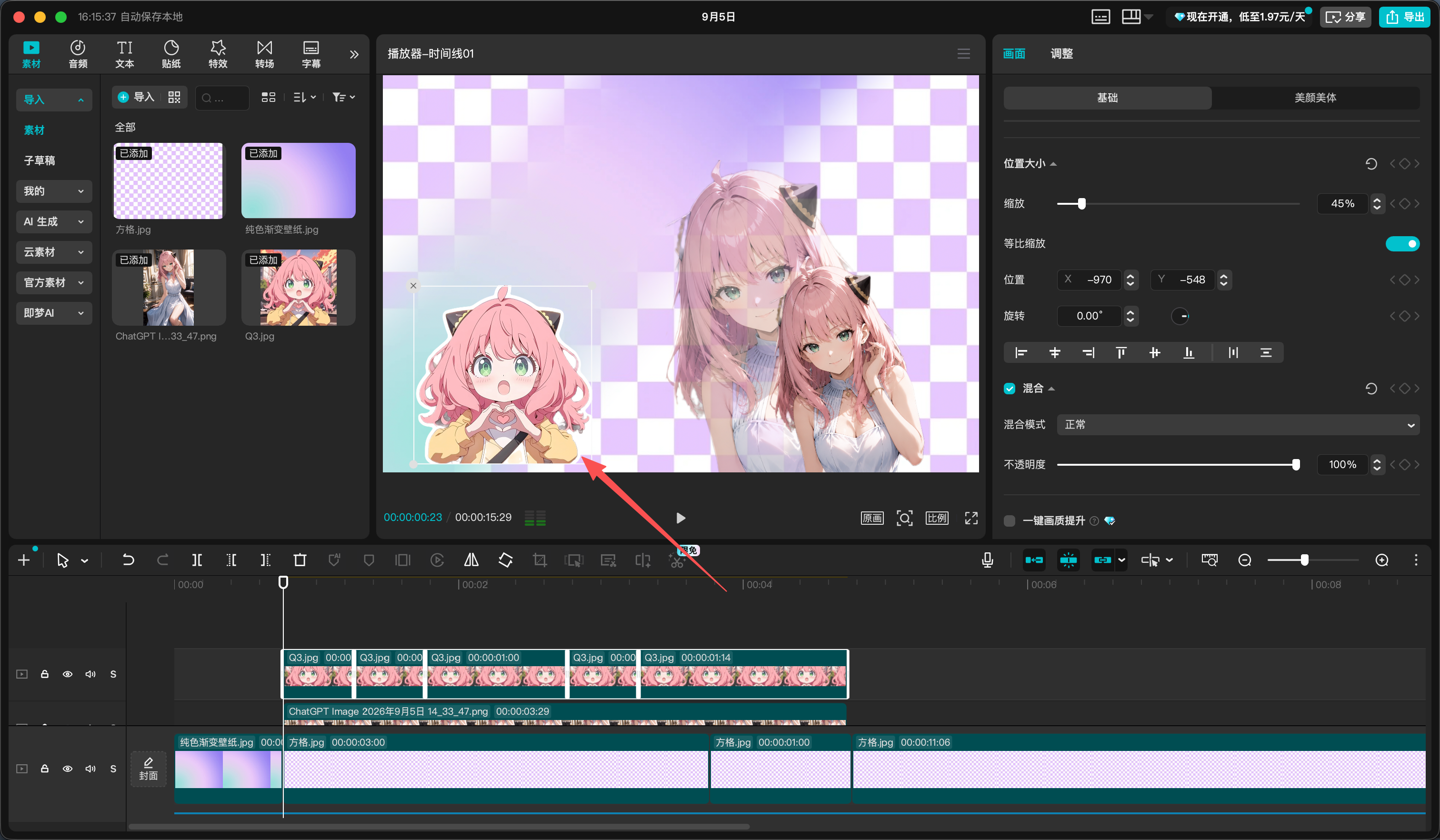Screen dimensions: 1440x840
Task: Click the 封面 cover button
Action: pyautogui.click(x=148, y=769)
